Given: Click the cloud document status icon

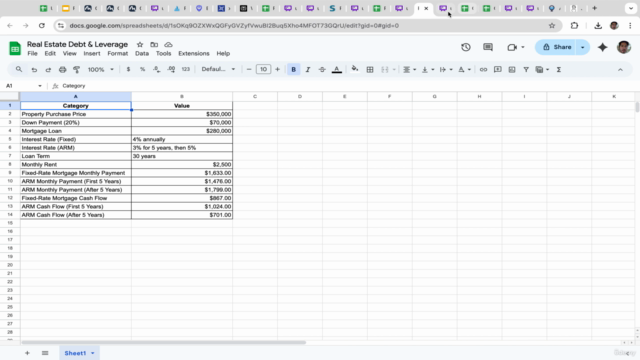Looking at the screenshot, I should coord(168,44).
